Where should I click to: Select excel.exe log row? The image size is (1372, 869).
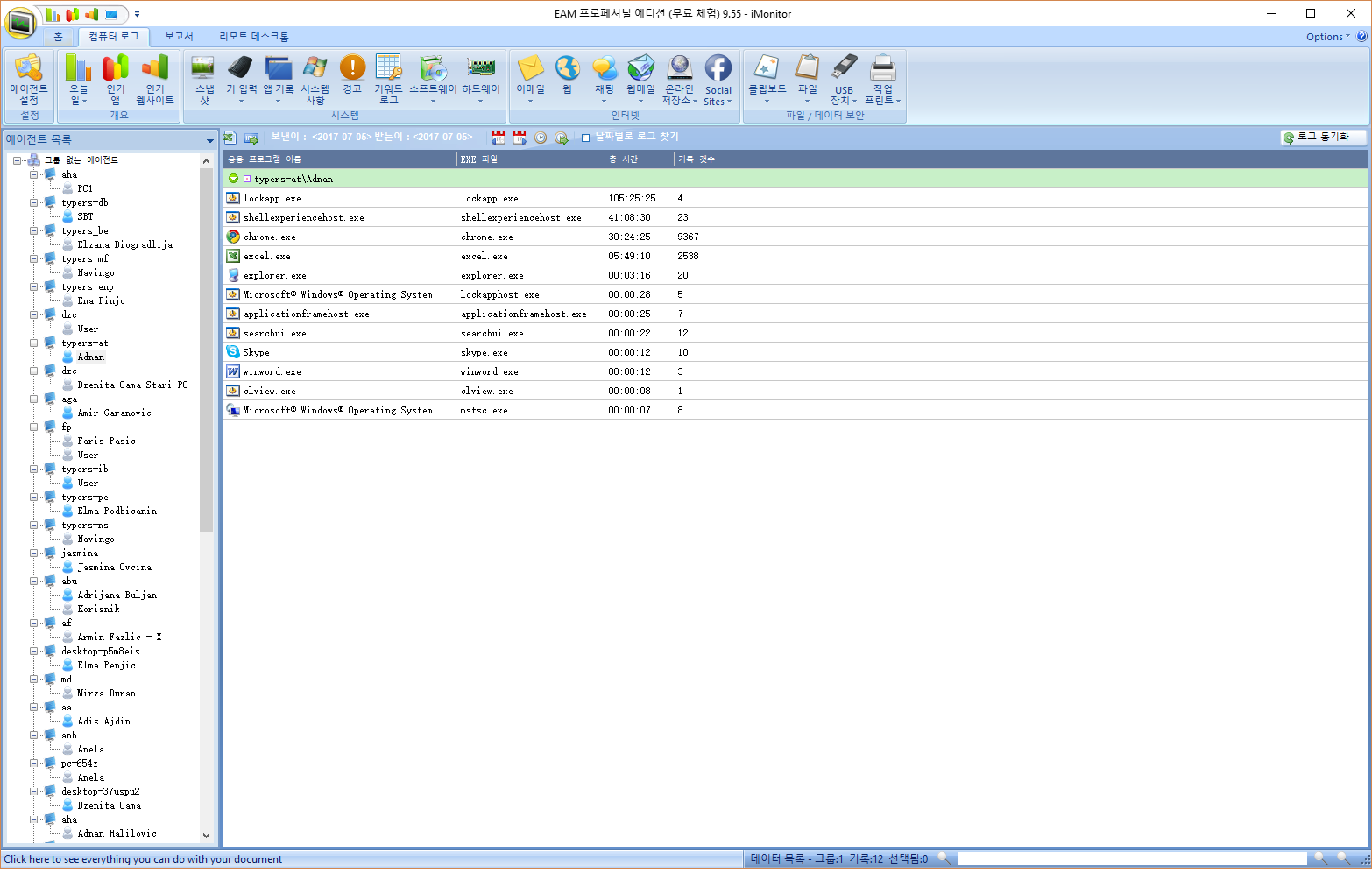[796, 256]
